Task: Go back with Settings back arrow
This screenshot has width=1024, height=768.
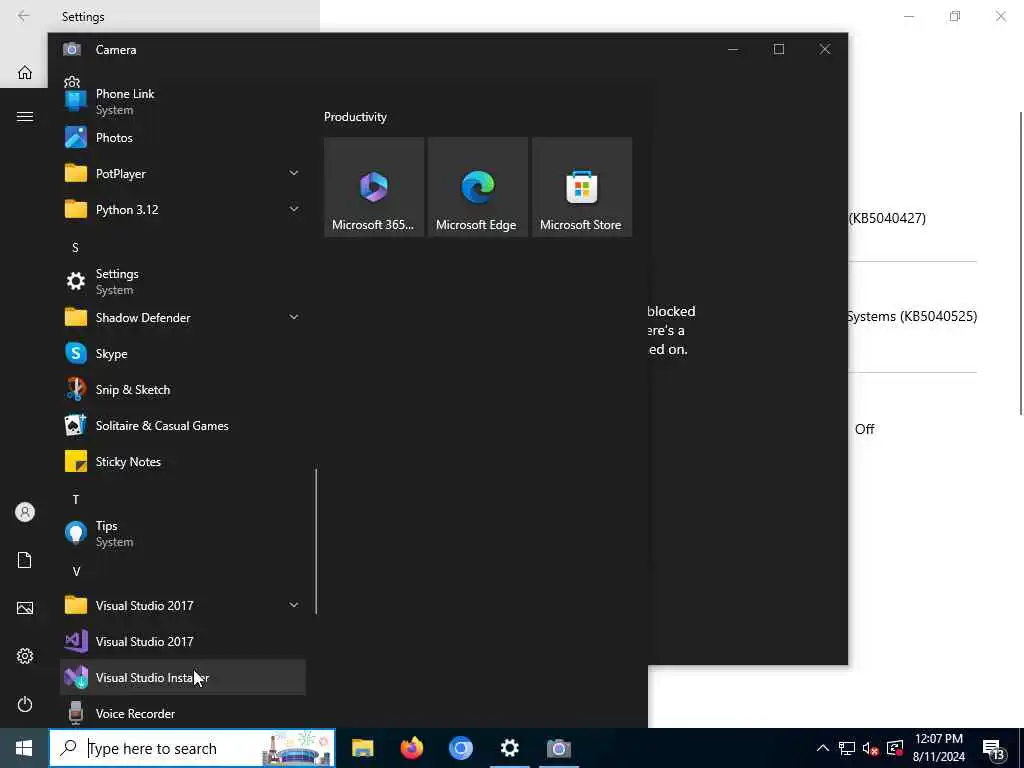Action: [x=24, y=16]
